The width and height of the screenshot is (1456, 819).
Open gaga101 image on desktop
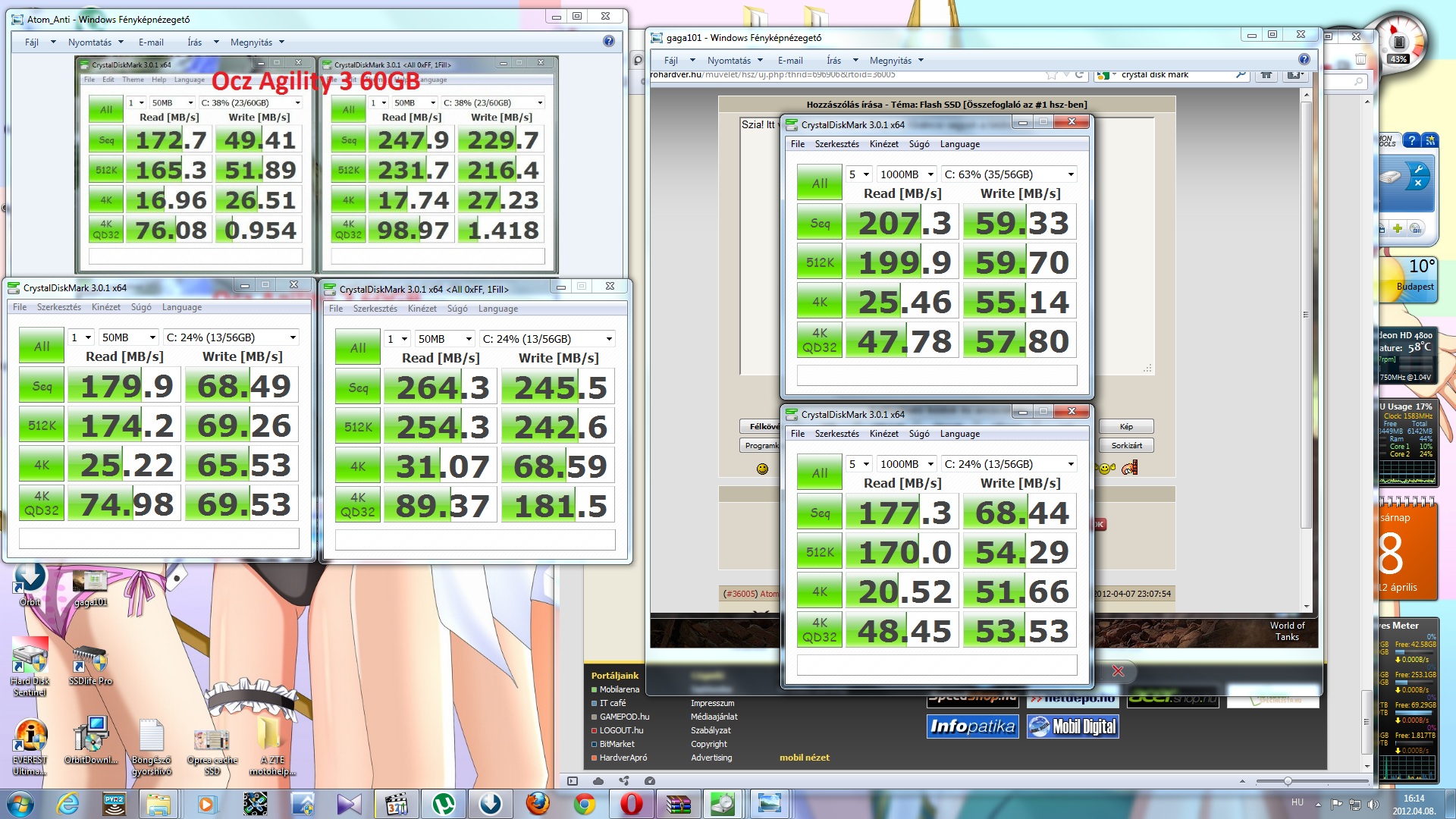91,588
